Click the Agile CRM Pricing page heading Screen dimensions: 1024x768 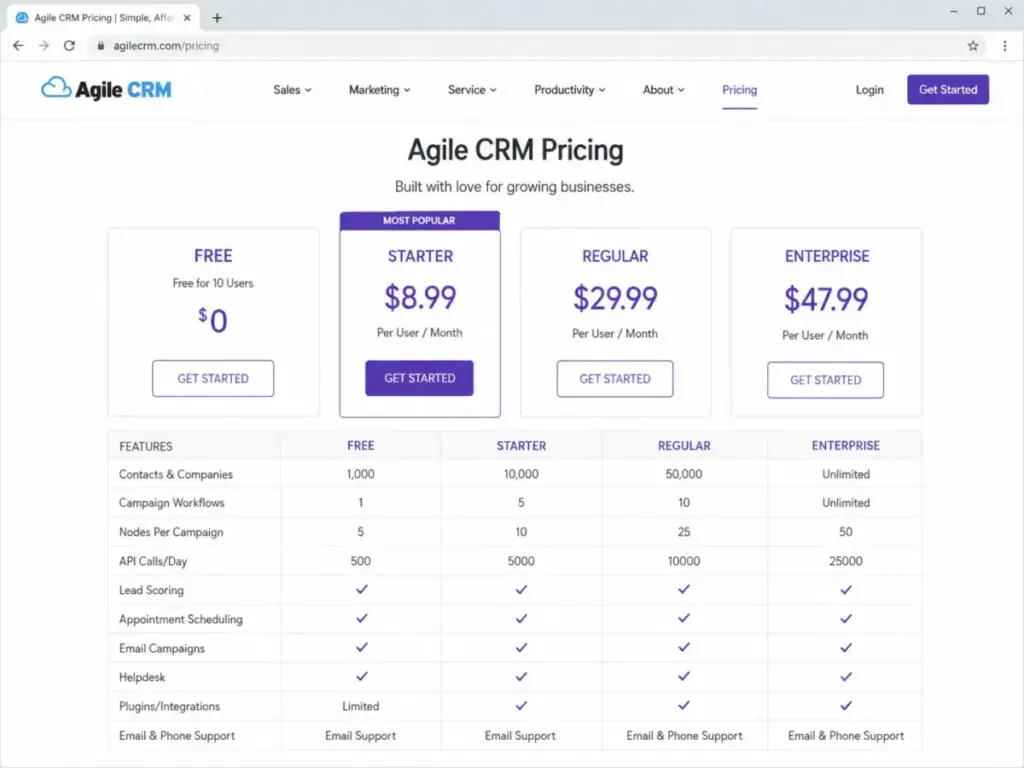click(x=515, y=150)
